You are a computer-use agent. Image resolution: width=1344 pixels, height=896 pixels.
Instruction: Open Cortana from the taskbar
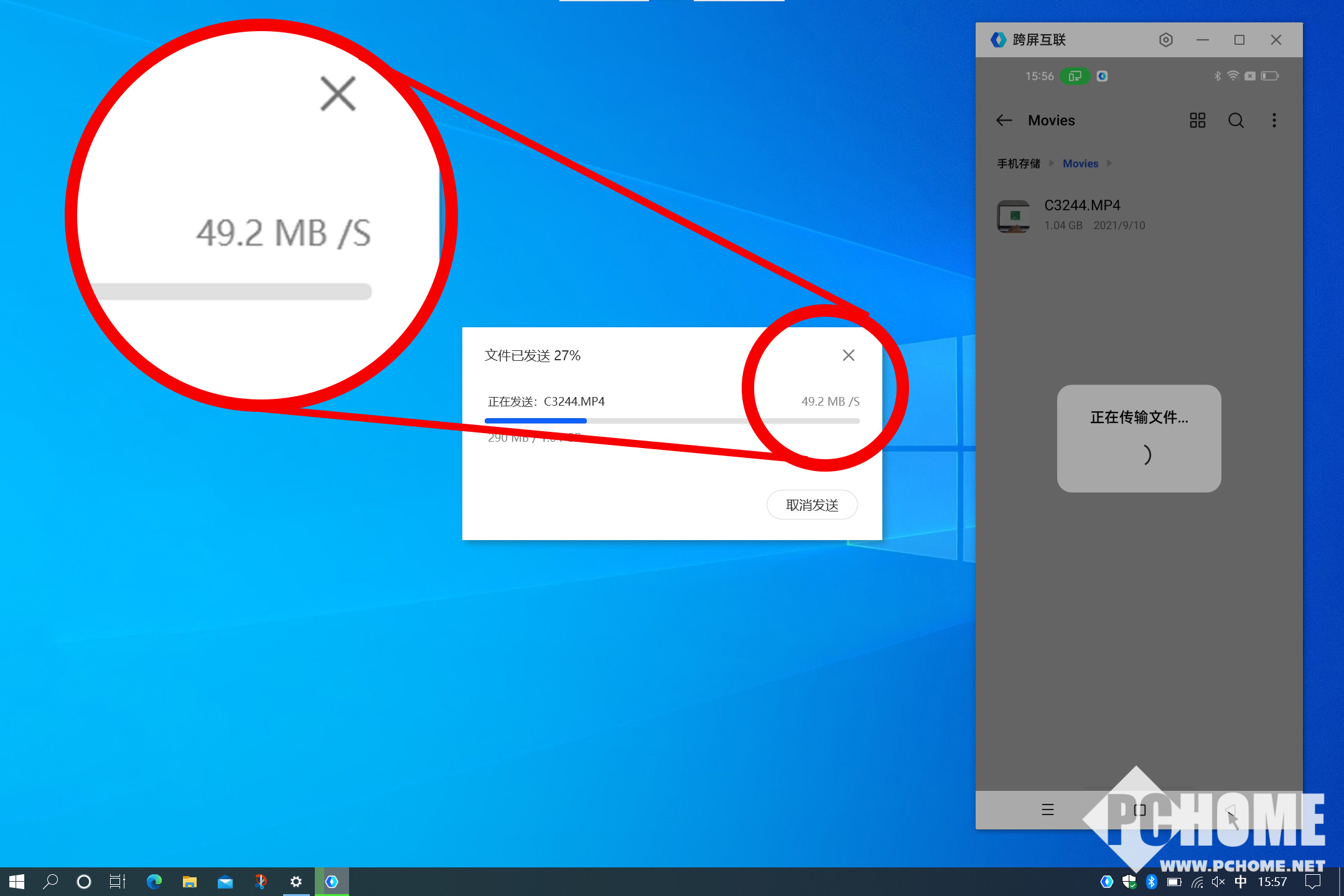pos(83,882)
